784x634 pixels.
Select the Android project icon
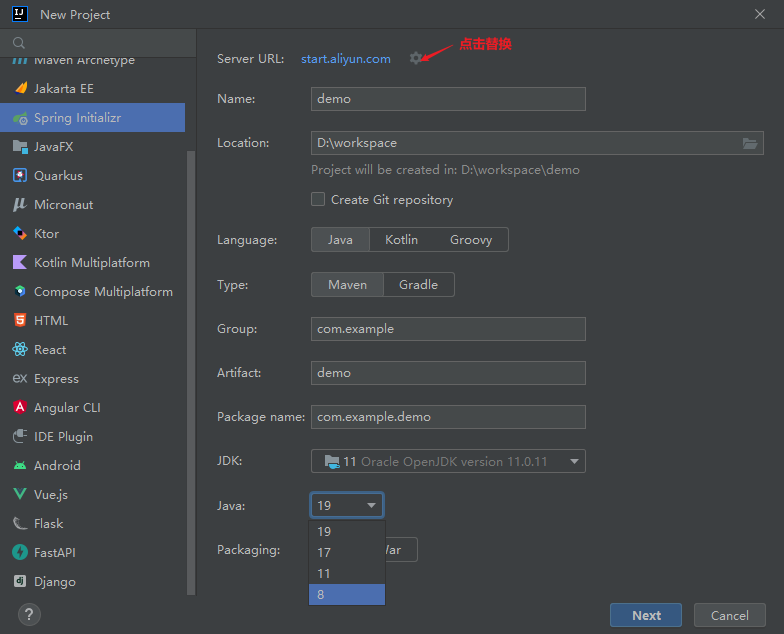[x=19, y=466]
